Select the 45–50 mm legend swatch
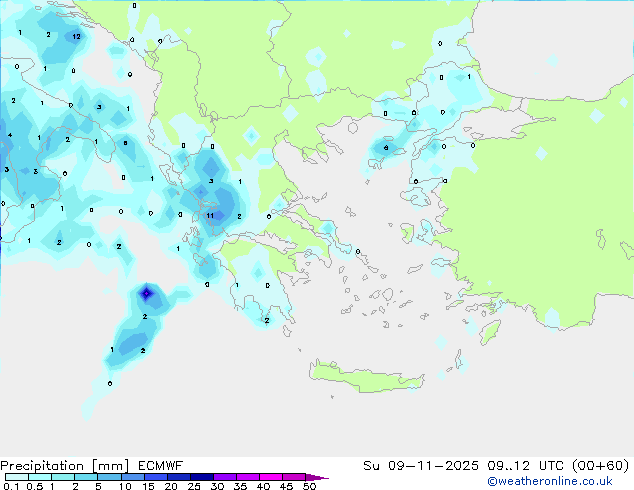 (294, 477)
